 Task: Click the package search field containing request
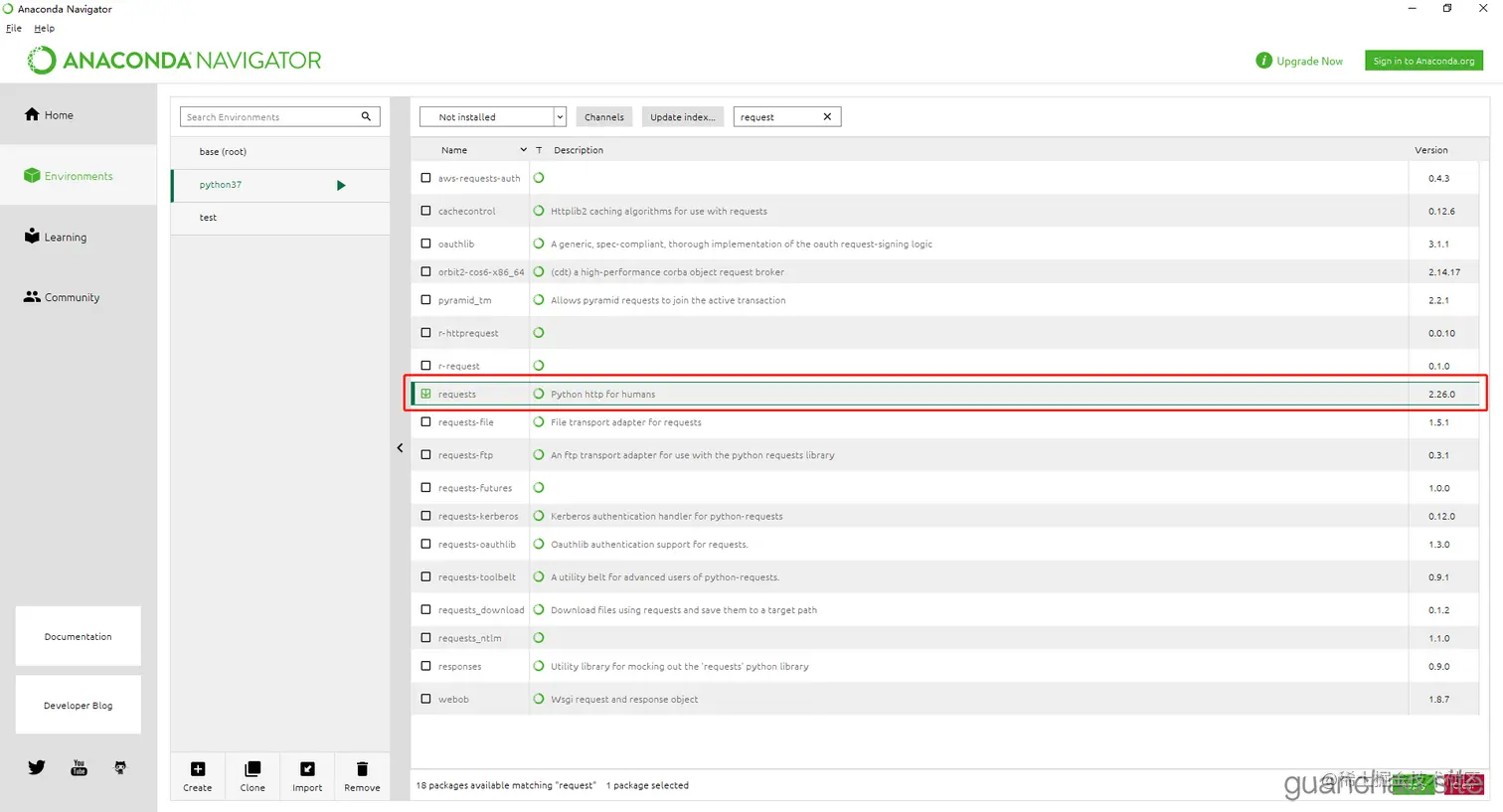tap(787, 116)
